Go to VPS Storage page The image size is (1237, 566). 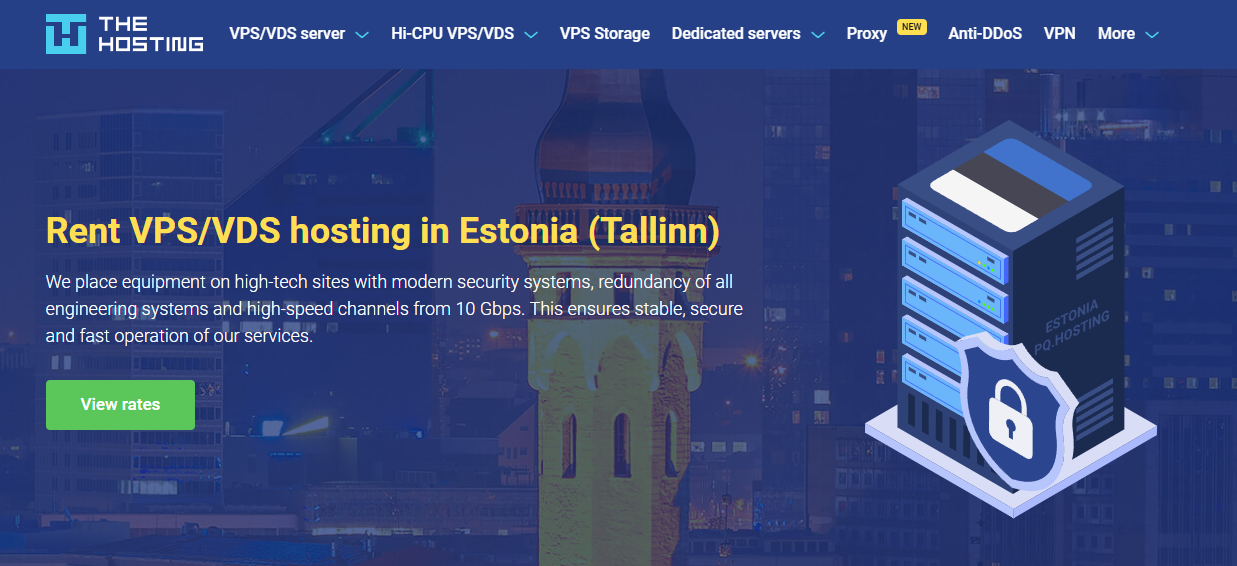pyautogui.click(x=605, y=34)
